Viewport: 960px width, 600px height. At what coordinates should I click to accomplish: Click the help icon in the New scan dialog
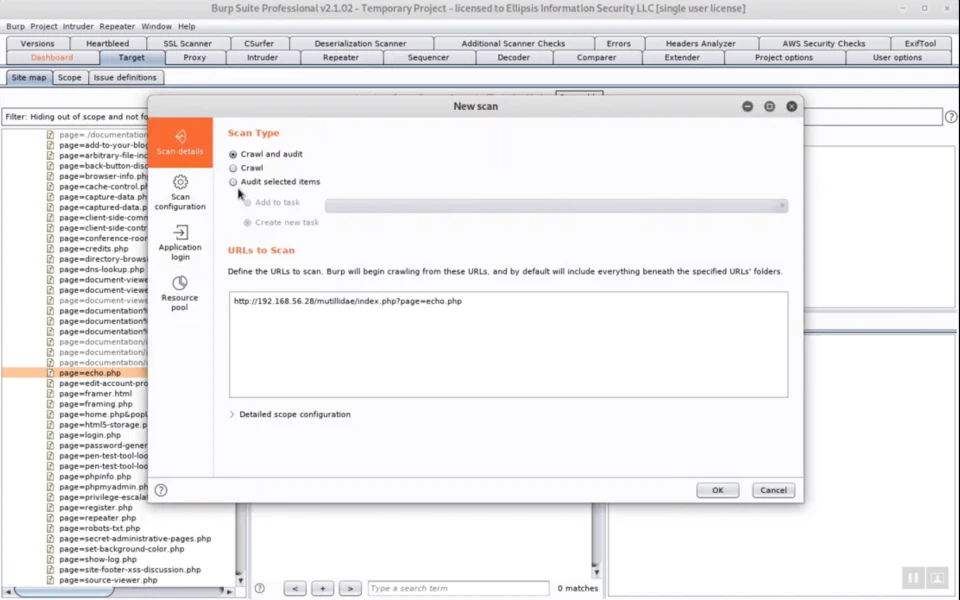(160, 490)
